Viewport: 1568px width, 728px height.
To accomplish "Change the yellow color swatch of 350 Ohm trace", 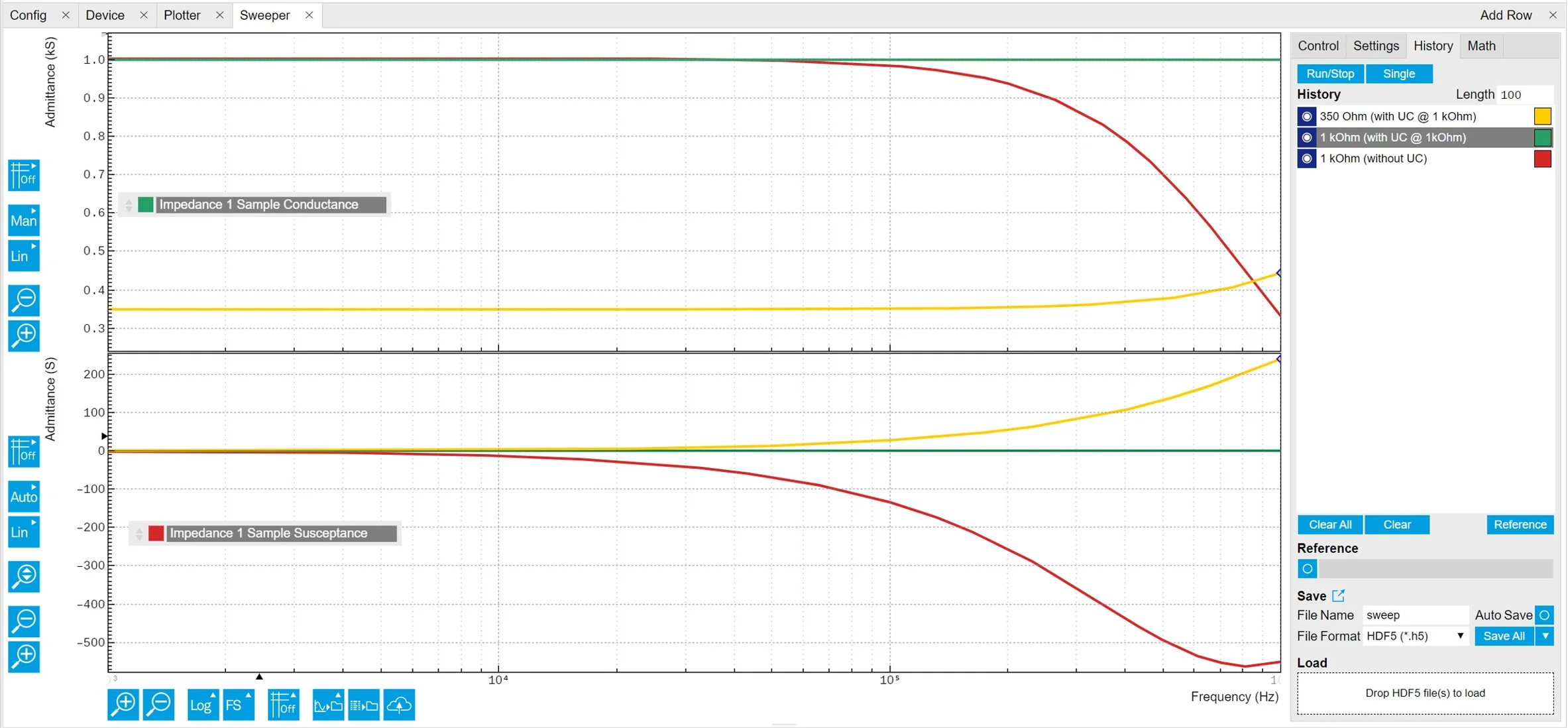I will pyautogui.click(x=1542, y=117).
